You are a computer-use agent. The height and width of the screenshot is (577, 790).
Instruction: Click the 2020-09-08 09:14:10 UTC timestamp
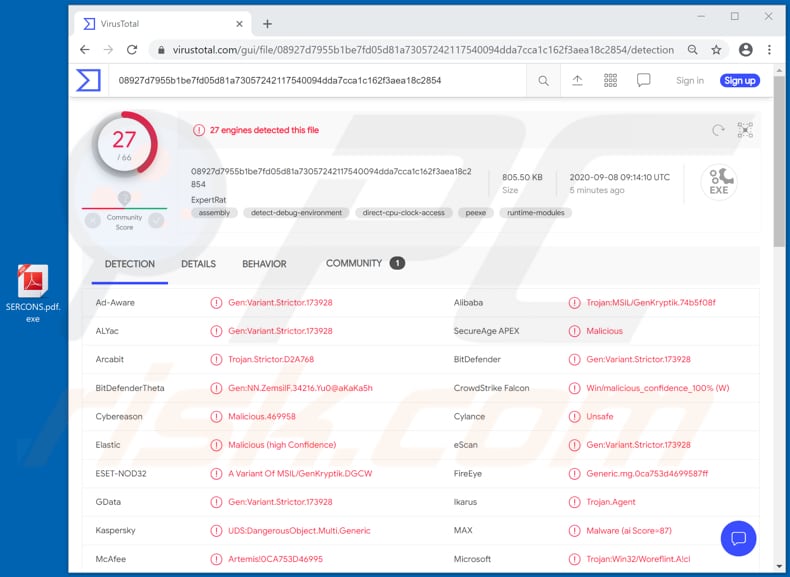point(620,177)
